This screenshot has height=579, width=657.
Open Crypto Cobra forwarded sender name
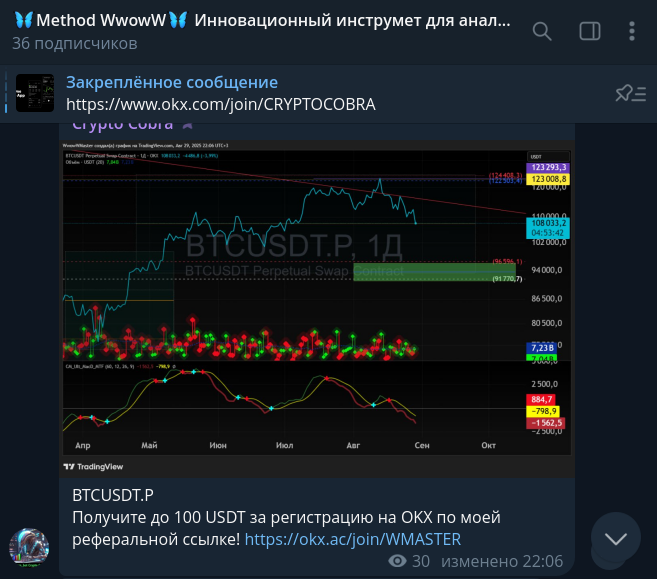coord(120,125)
